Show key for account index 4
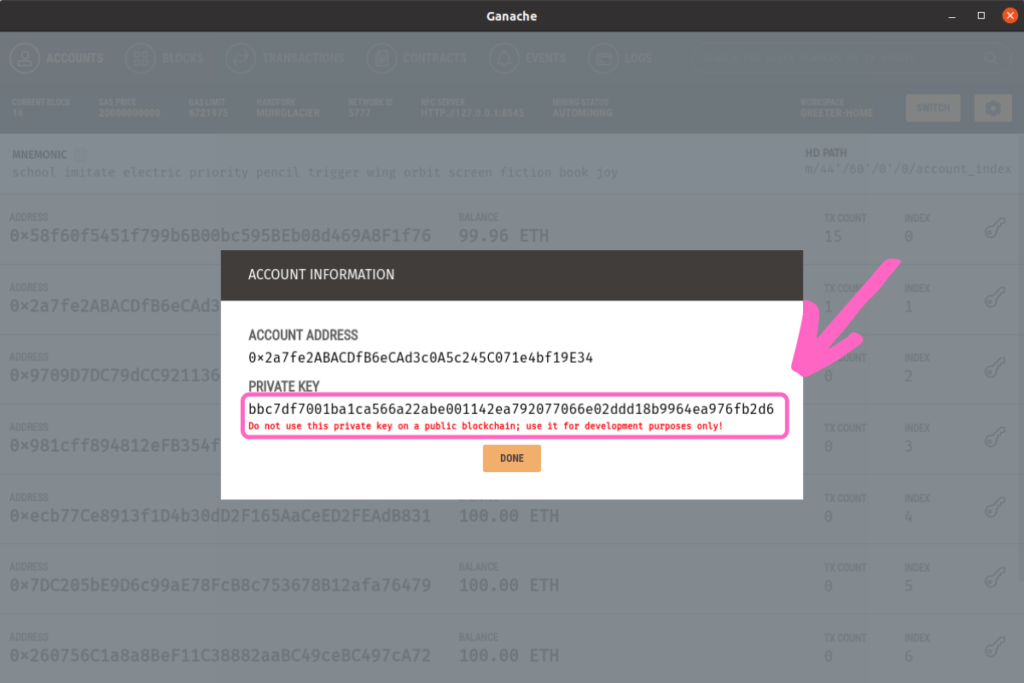Viewport: 1024px width, 683px height. (x=995, y=508)
